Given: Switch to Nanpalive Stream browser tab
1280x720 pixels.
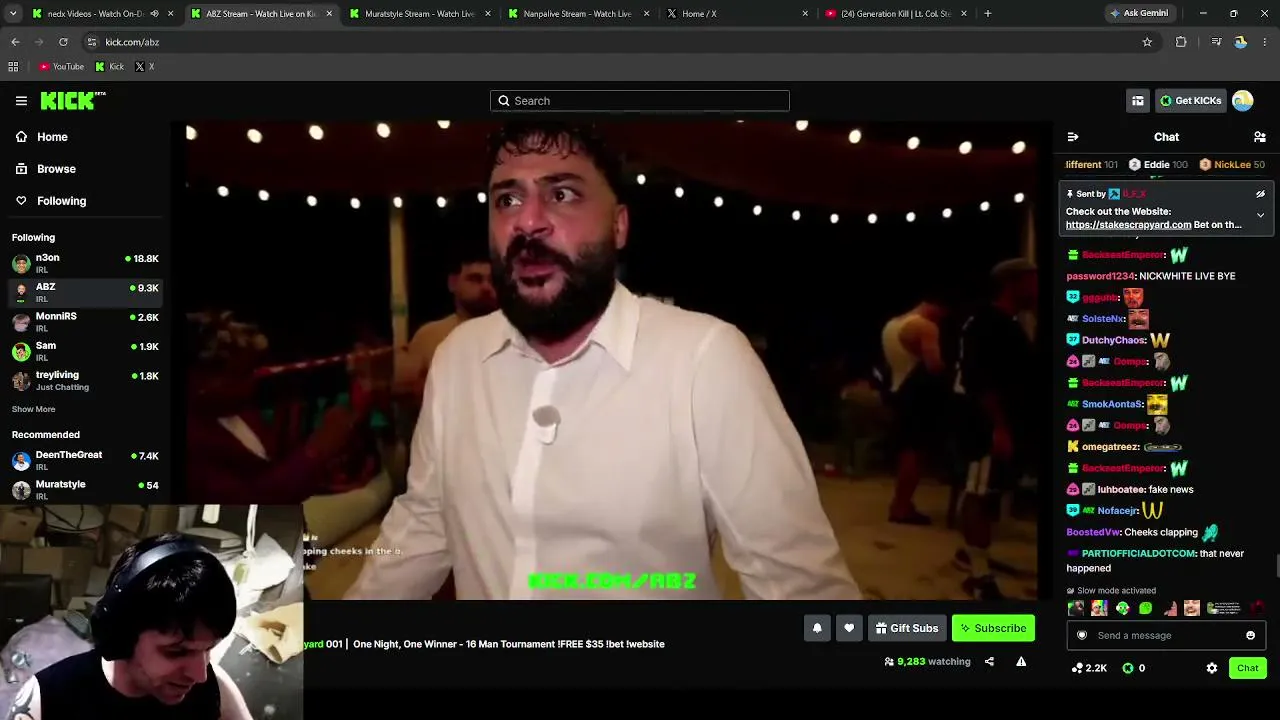Looking at the screenshot, I should [x=578, y=14].
